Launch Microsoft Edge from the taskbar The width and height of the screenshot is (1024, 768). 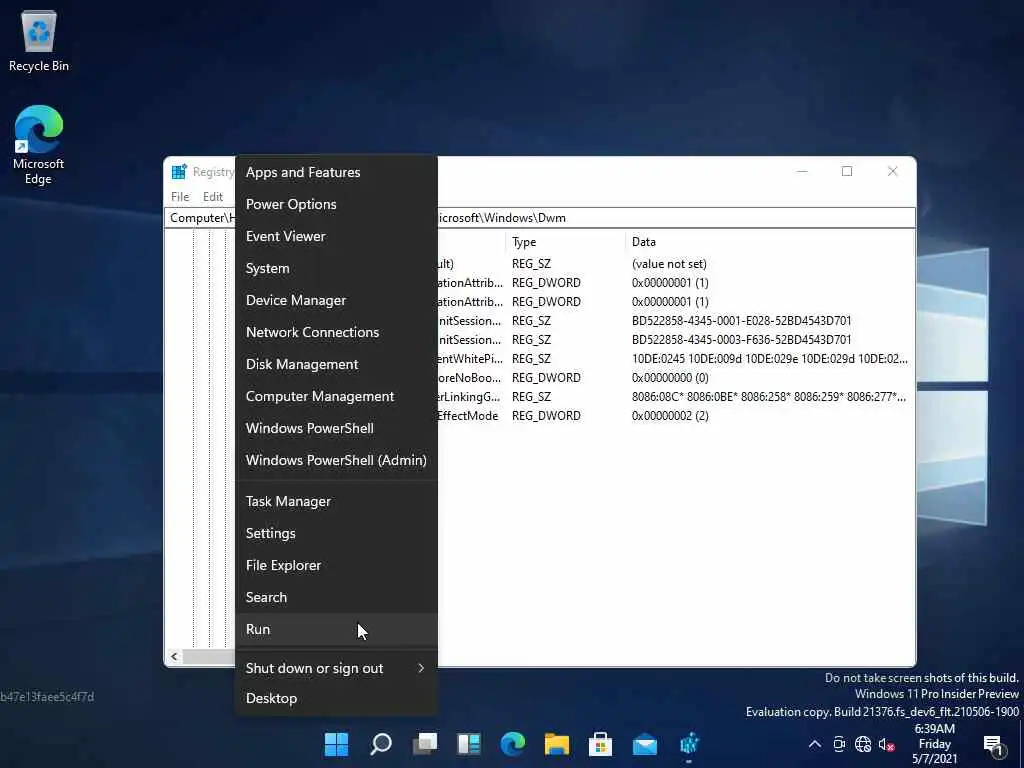click(x=513, y=744)
